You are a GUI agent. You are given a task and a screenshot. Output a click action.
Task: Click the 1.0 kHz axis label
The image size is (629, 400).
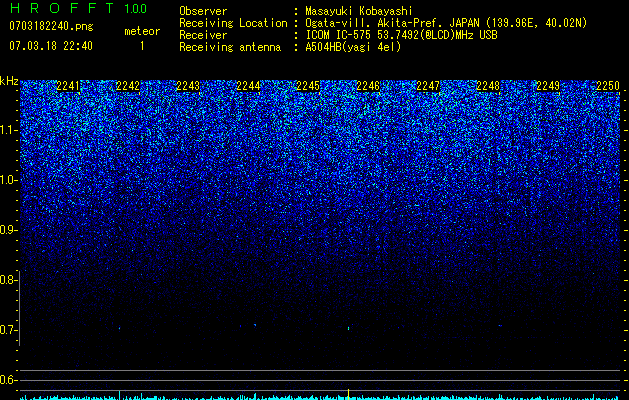(x=8, y=180)
